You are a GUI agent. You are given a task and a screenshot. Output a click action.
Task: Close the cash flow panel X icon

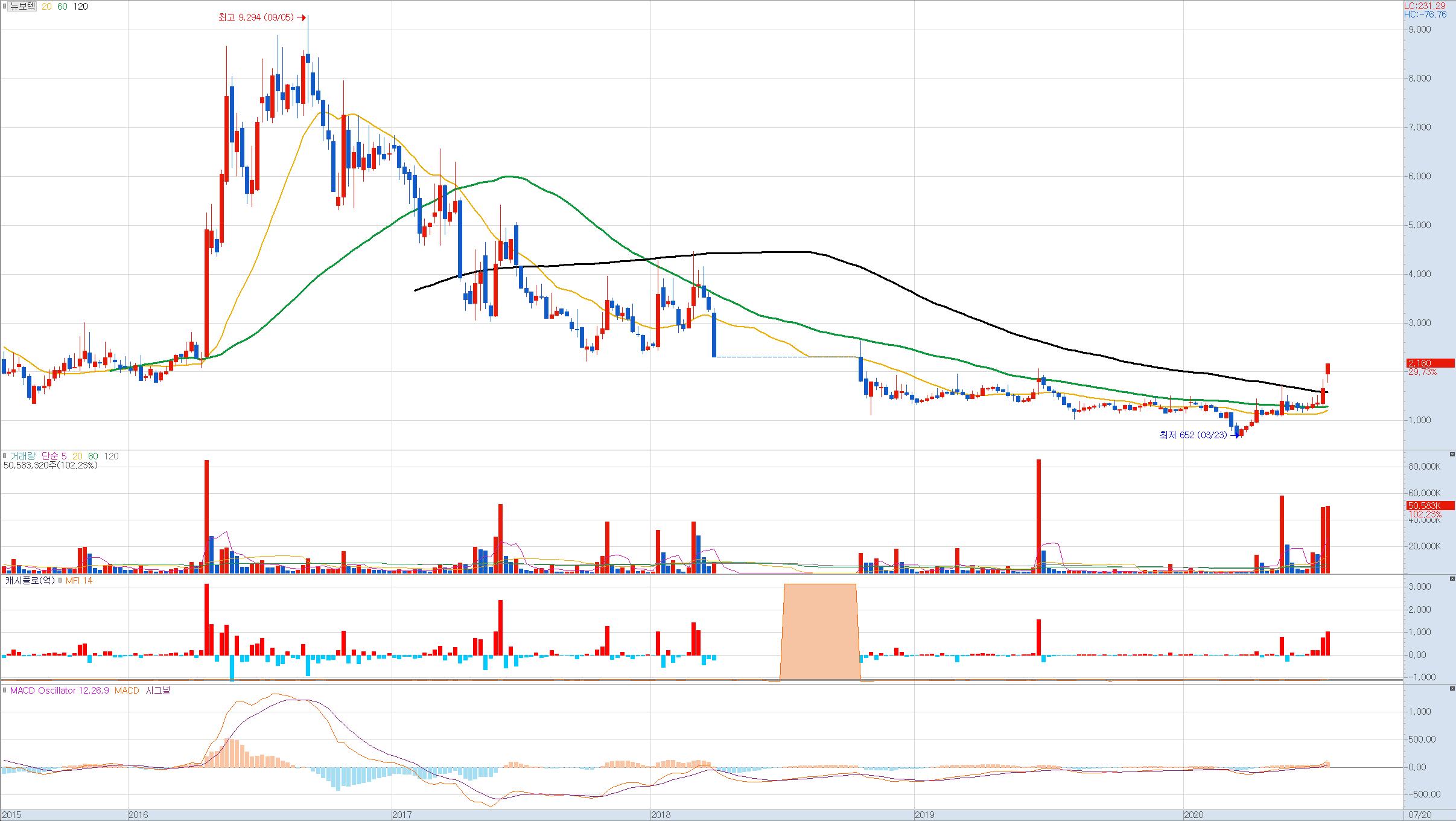(x=1452, y=578)
